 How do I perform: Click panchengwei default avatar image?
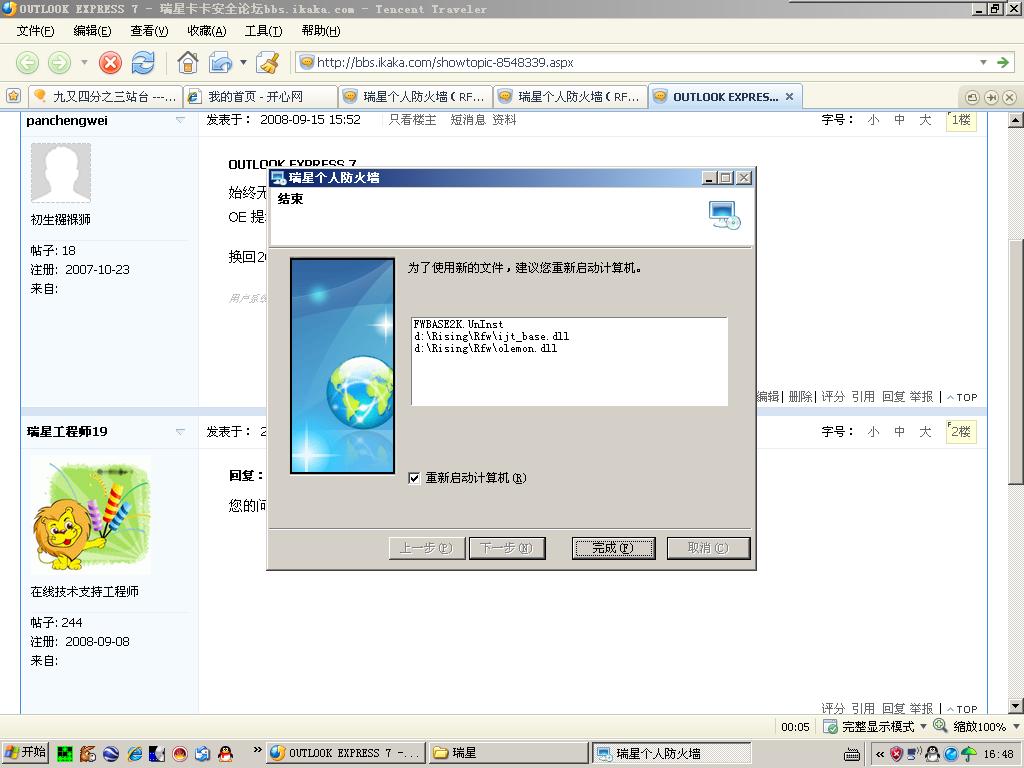tap(61, 172)
